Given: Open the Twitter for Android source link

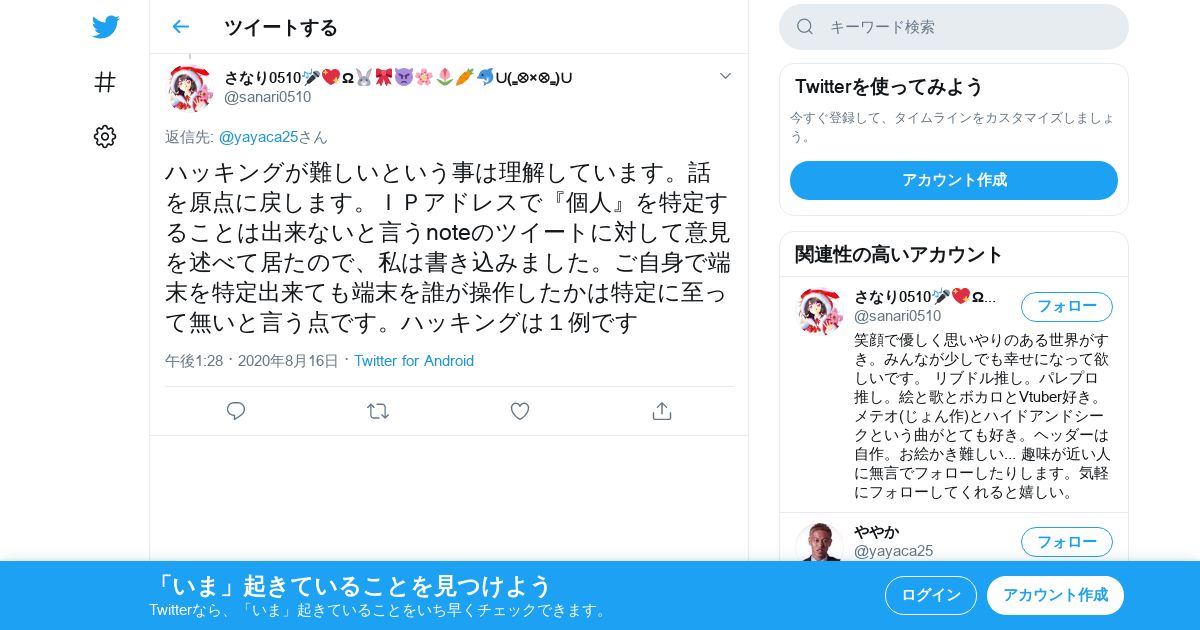Looking at the screenshot, I should point(414,361).
